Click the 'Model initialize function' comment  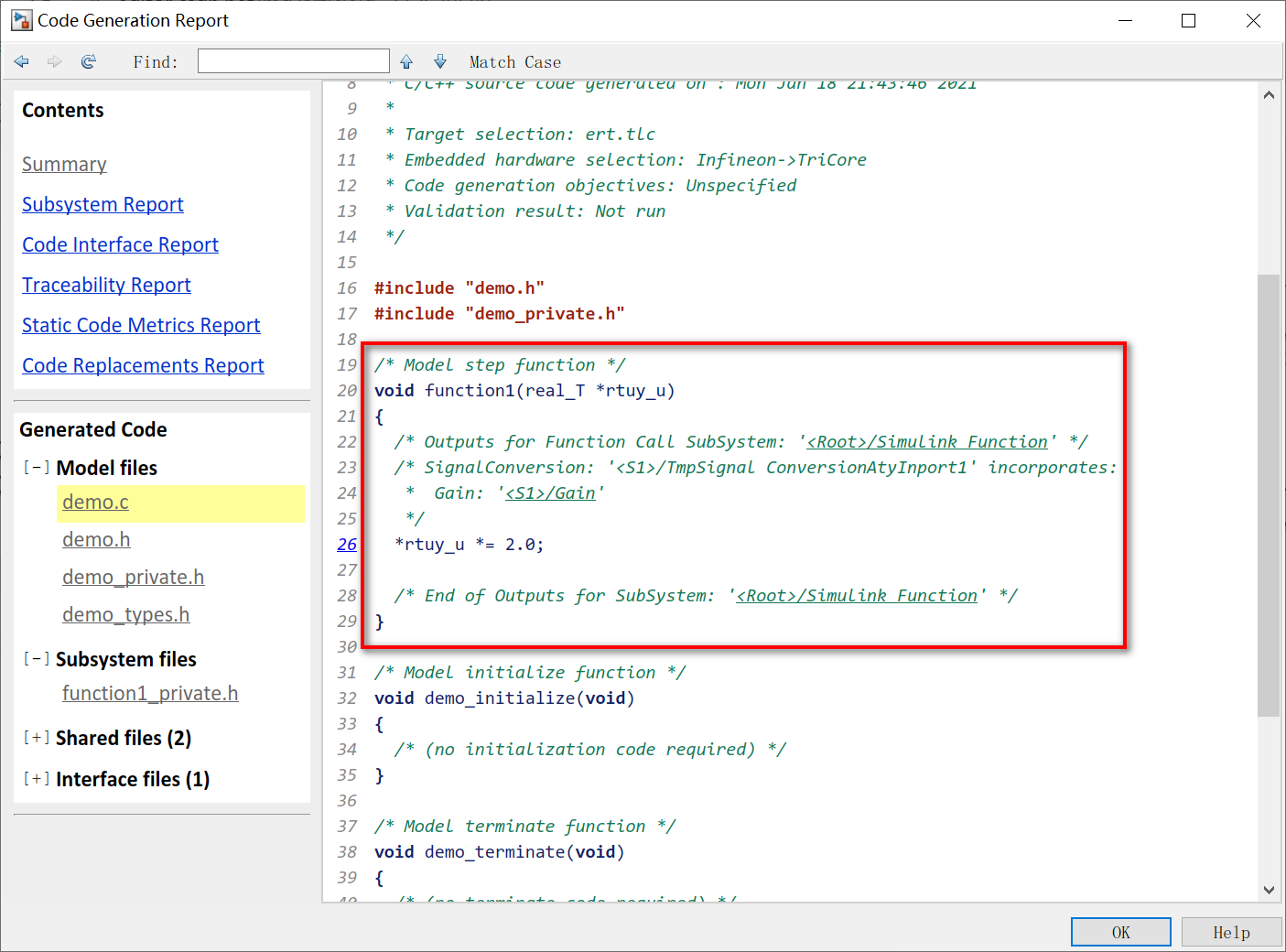(530, 673)
